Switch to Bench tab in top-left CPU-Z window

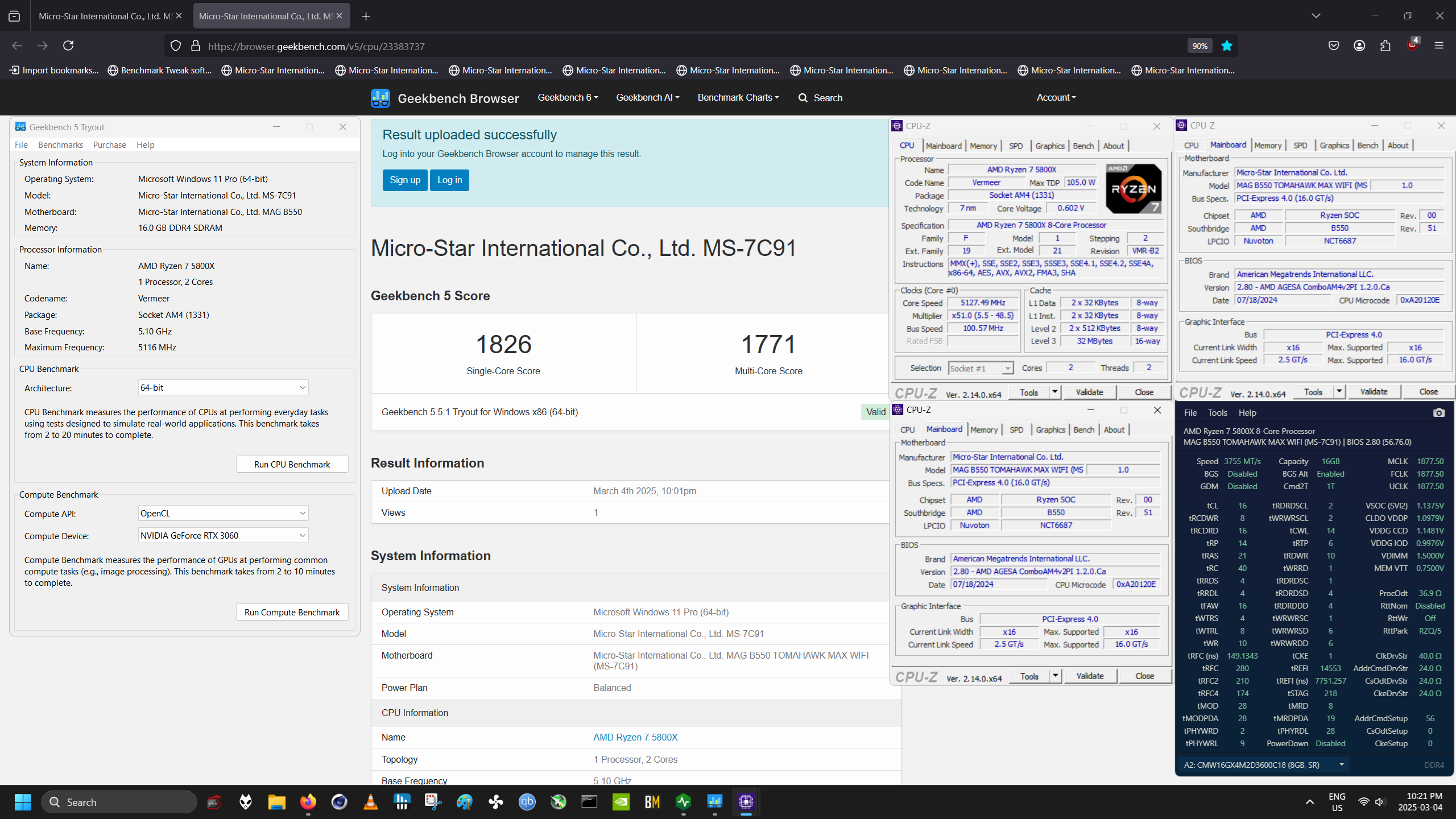(x=1083, y=146)
